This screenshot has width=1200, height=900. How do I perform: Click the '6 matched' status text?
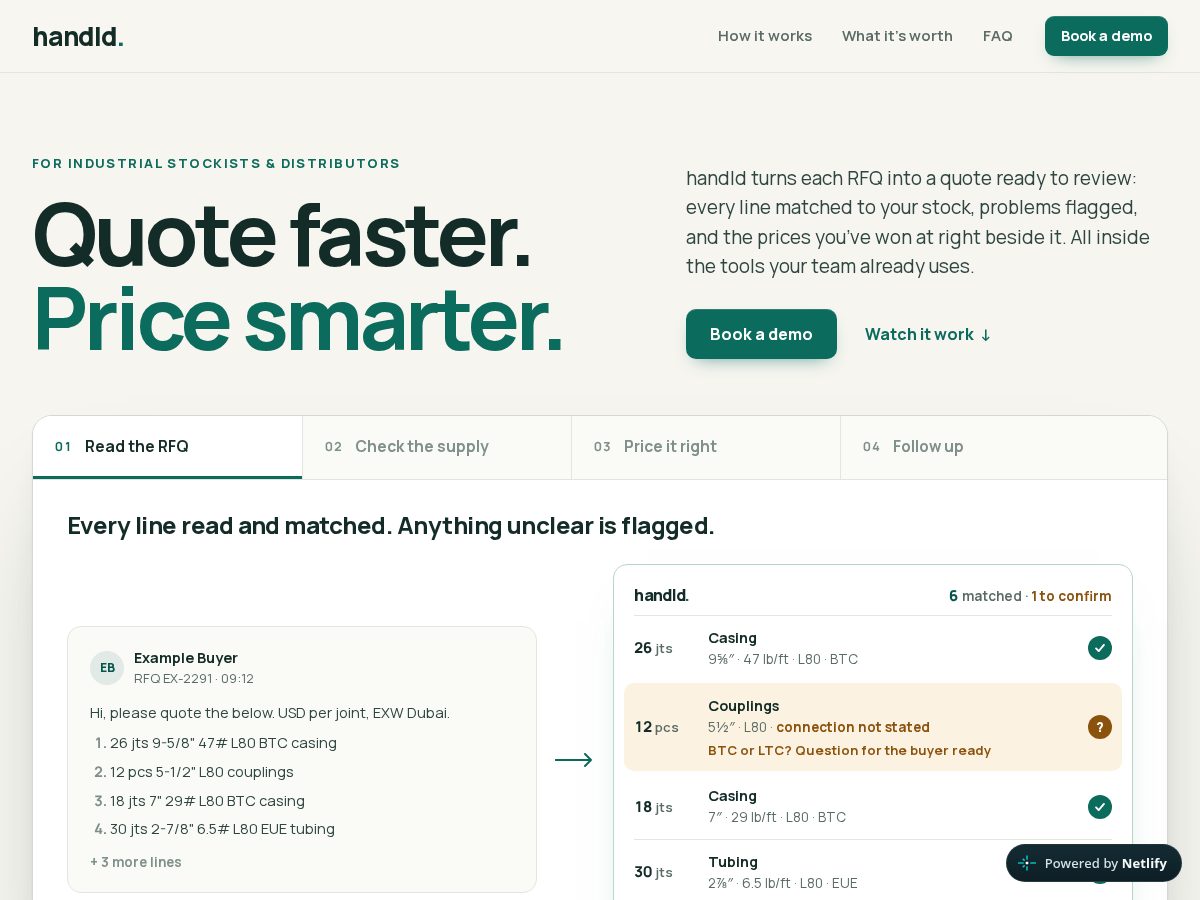click(x=985, y=596)
